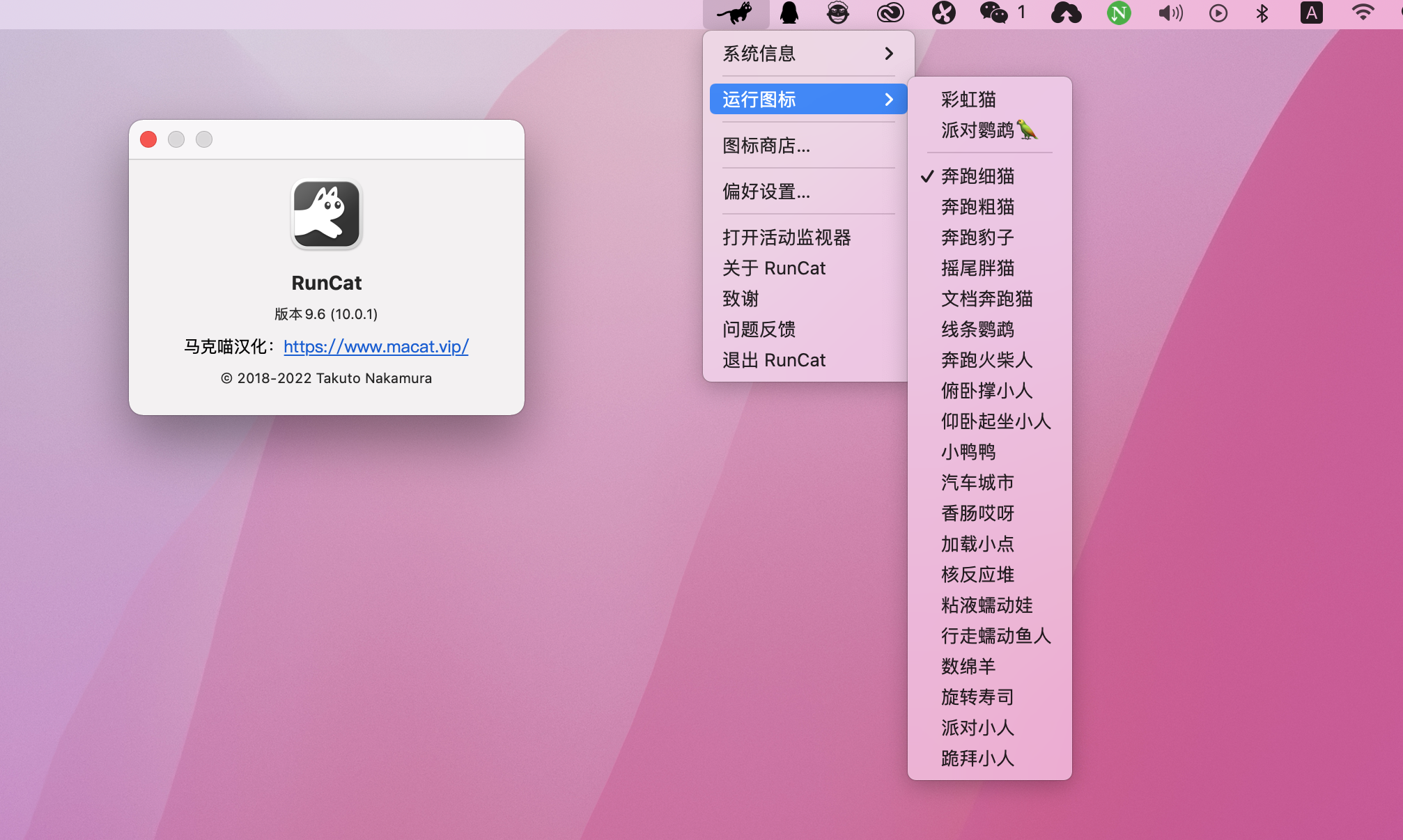Image resolution: width=1403 pixels, height=840 pixels.
Task: Close the About RunCat window
Action: point(148,139)
